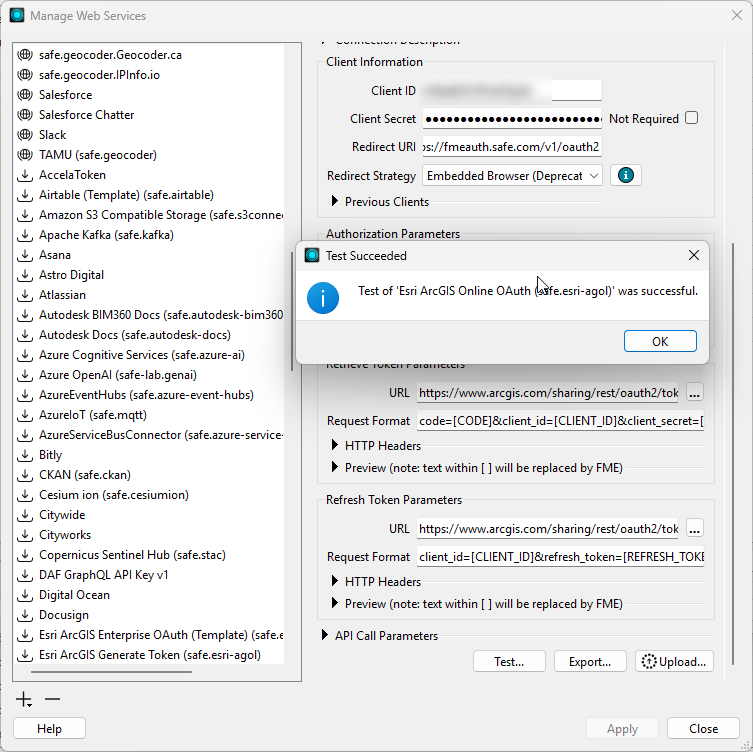Image resolution: width=753 pixels, height=752 pixels.
Task: Click the download icon next to AccelaToken
Action: coord(25,175)
